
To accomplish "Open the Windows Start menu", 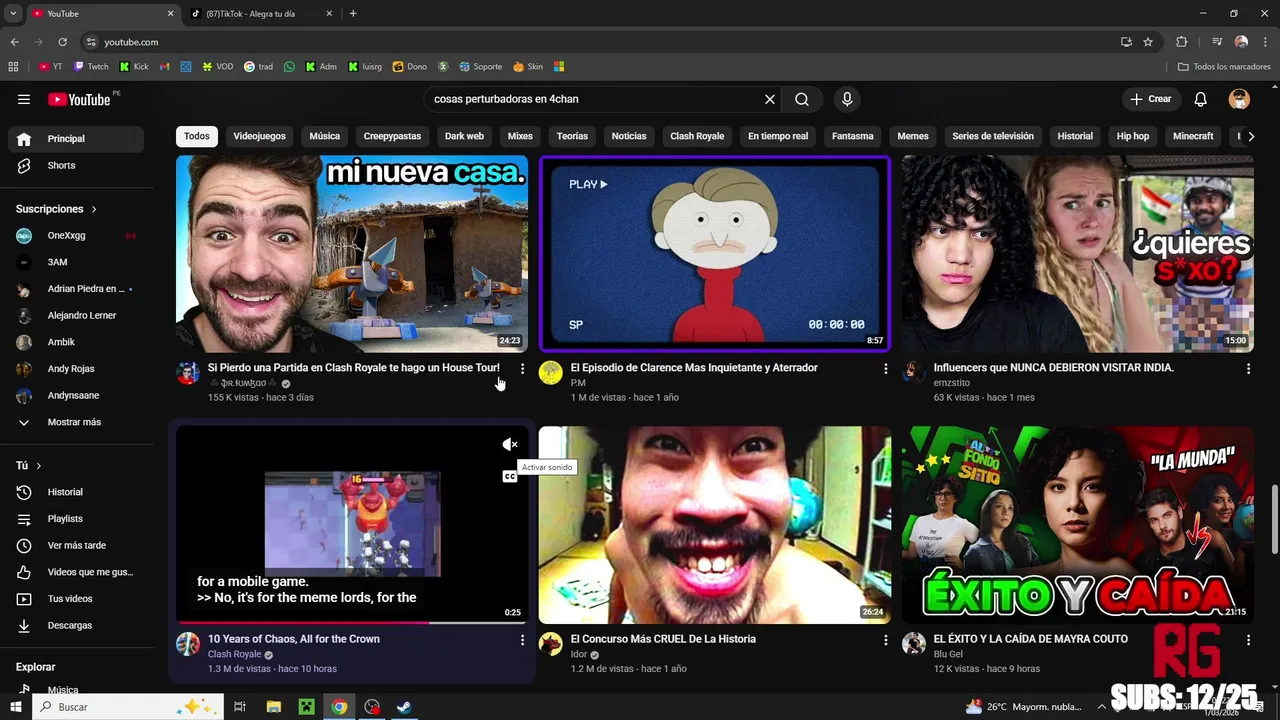I will pyautogui.click(x=15, y=707).
